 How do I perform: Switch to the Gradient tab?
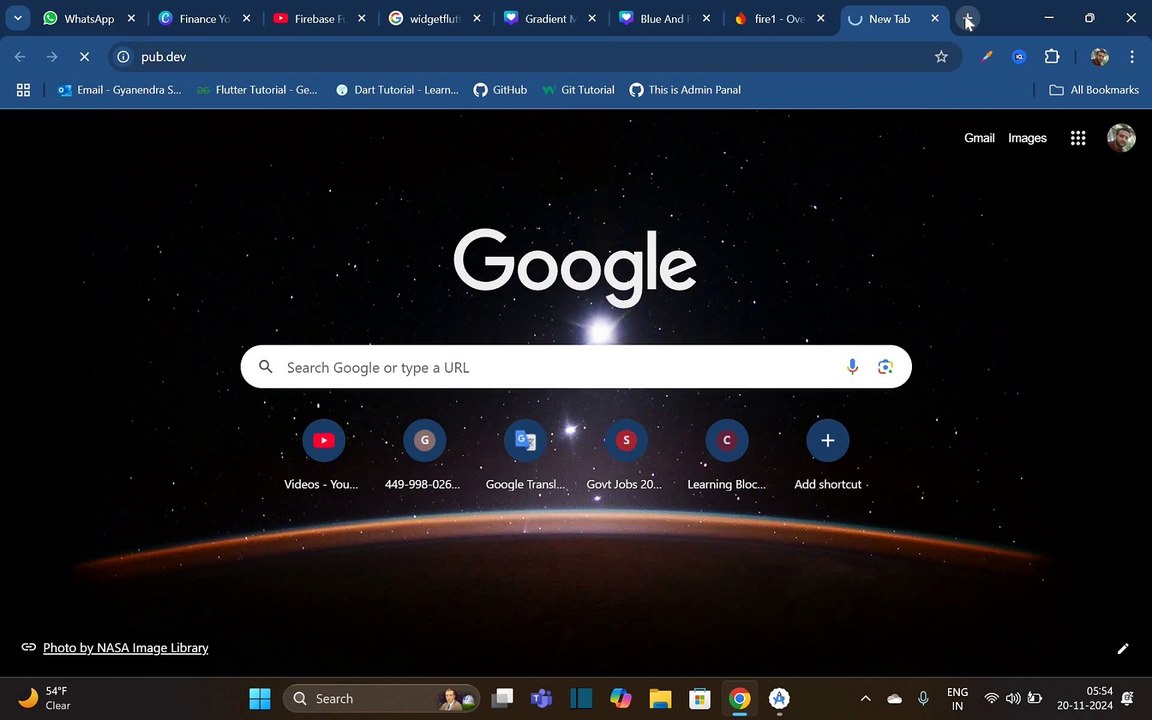(x=541, y=18)
